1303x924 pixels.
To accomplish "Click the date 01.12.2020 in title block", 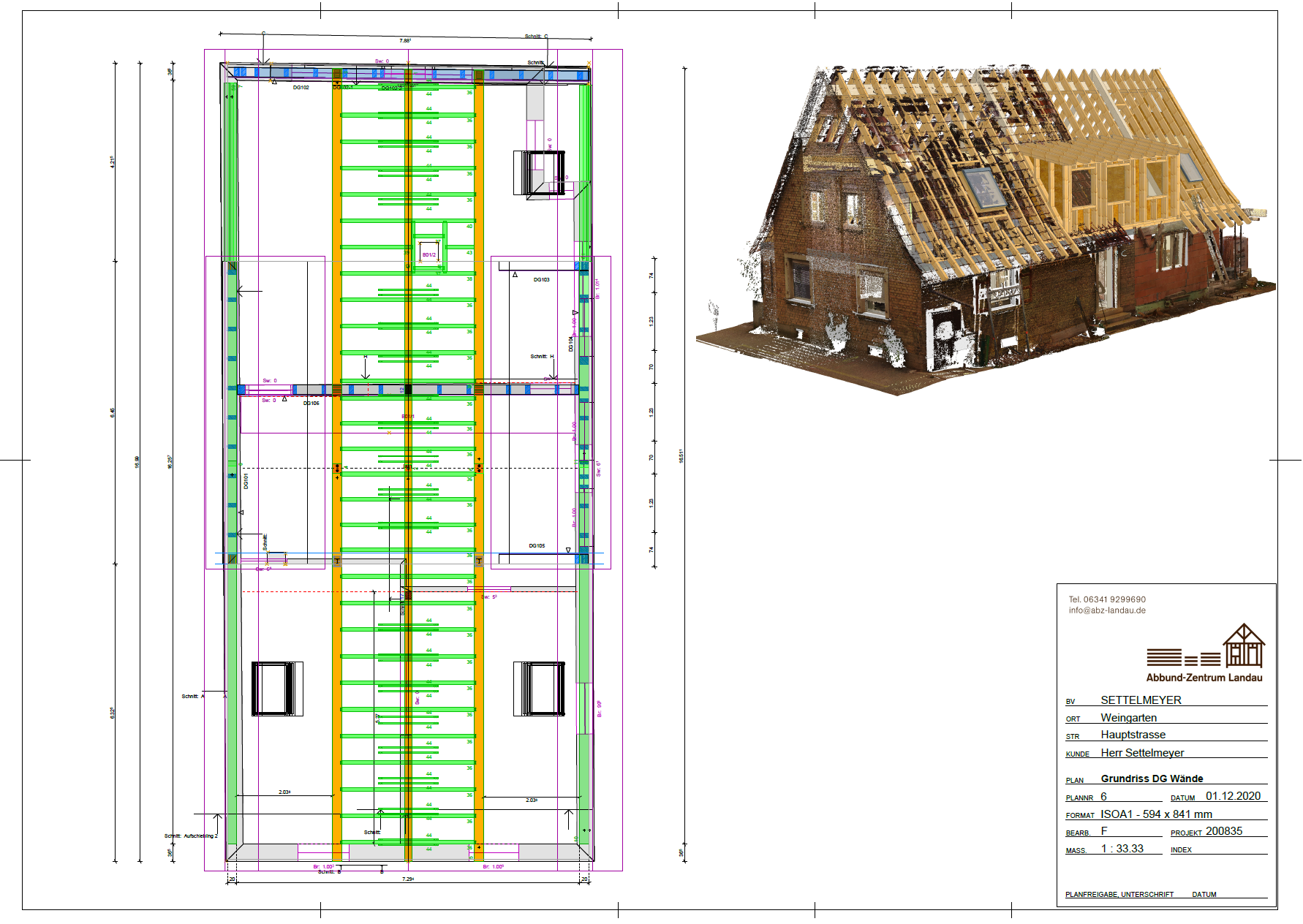I will pyautogui.click(x=1233, y=796).
